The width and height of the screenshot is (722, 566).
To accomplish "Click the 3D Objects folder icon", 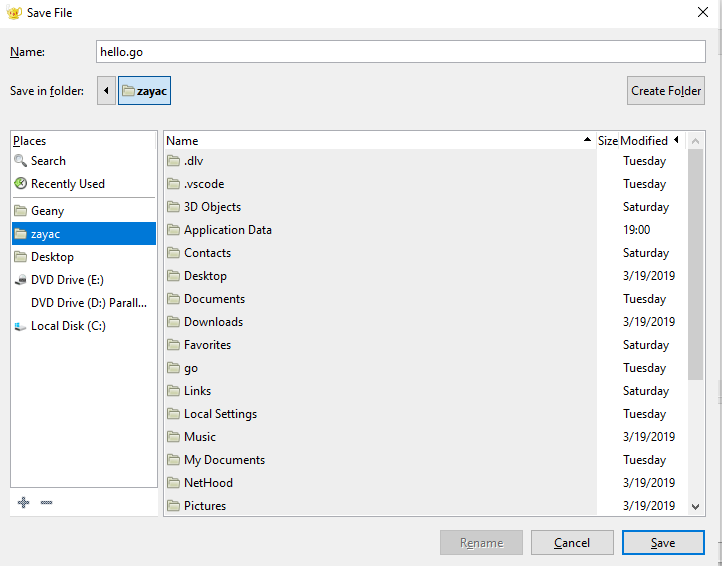I will coord(174,207).
